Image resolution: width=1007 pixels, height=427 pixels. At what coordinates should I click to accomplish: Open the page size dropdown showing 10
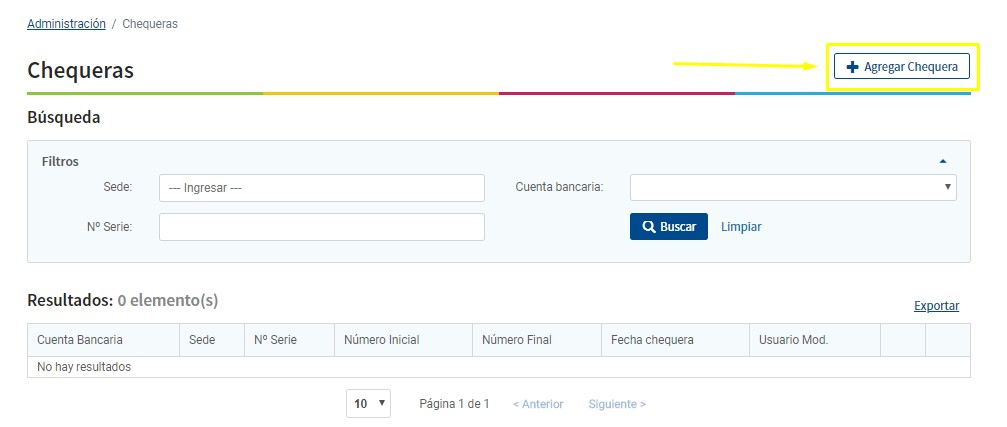pyautogui.click(x=368, y=404)
